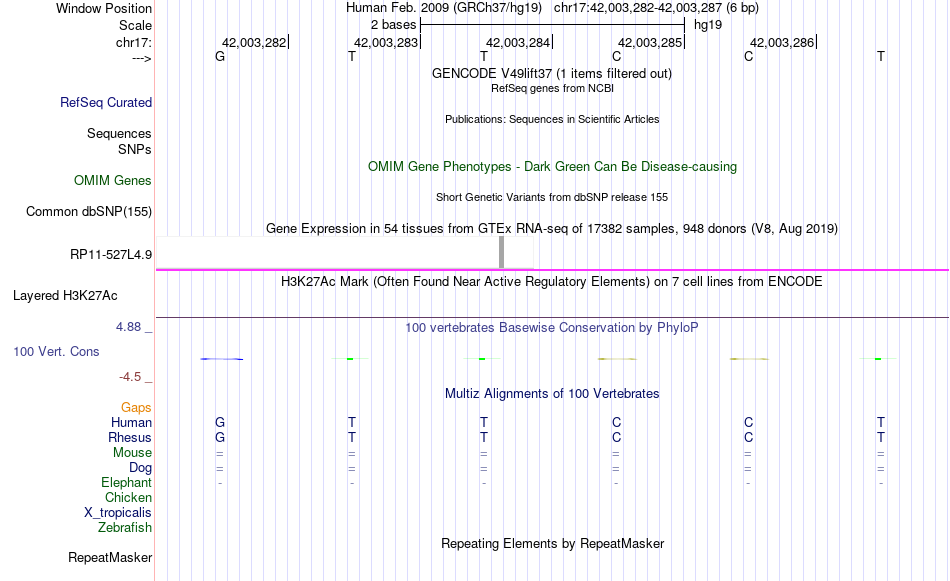Click the Scale label on the left
The image size is (950, 581).
point(135,25)
